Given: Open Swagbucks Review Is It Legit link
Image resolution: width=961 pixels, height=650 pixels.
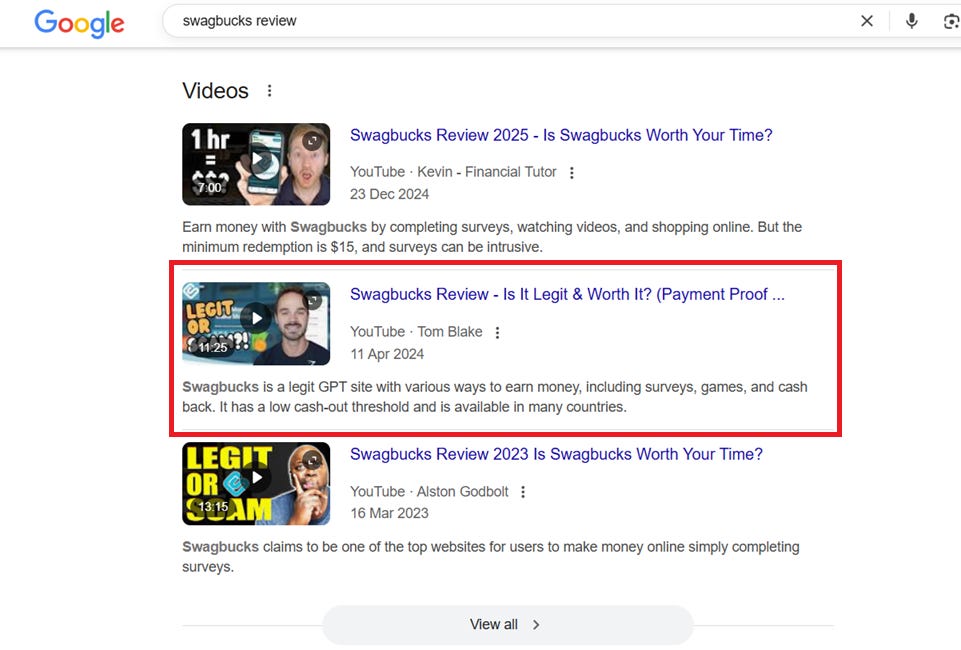Looking at the screenshot, I should [567, 294].
